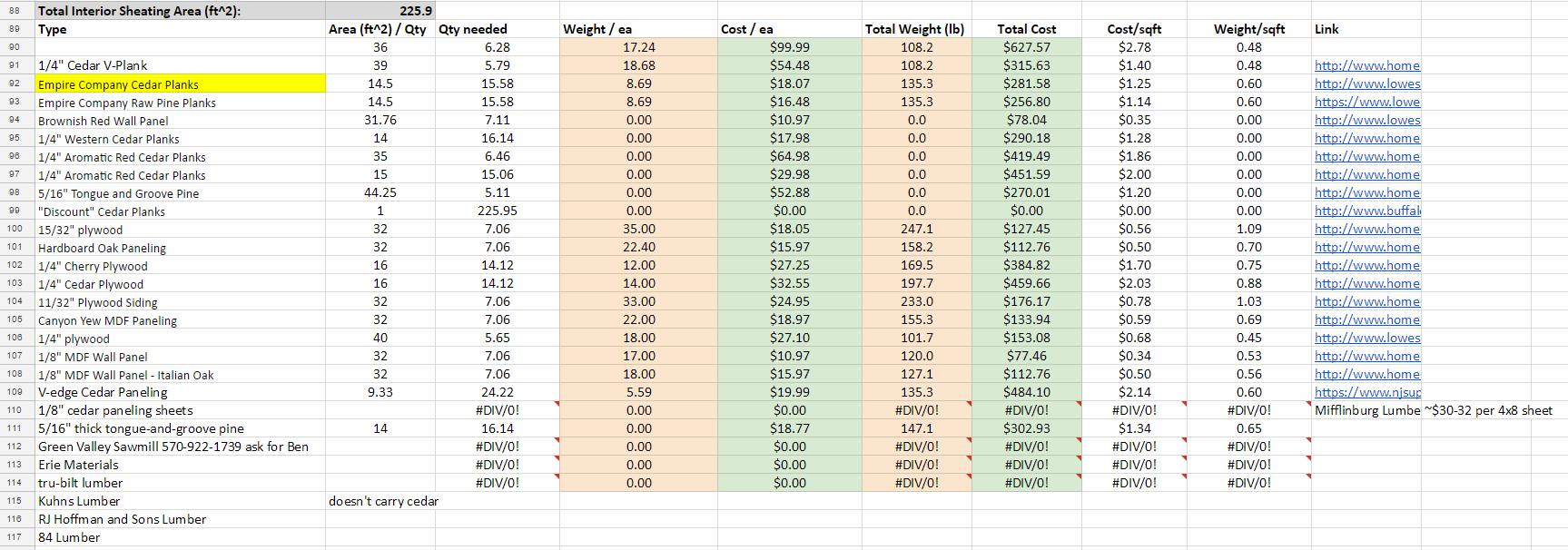
Task: Select the "doesn't carry cedar" note cell
Action: tap(382, 501)
